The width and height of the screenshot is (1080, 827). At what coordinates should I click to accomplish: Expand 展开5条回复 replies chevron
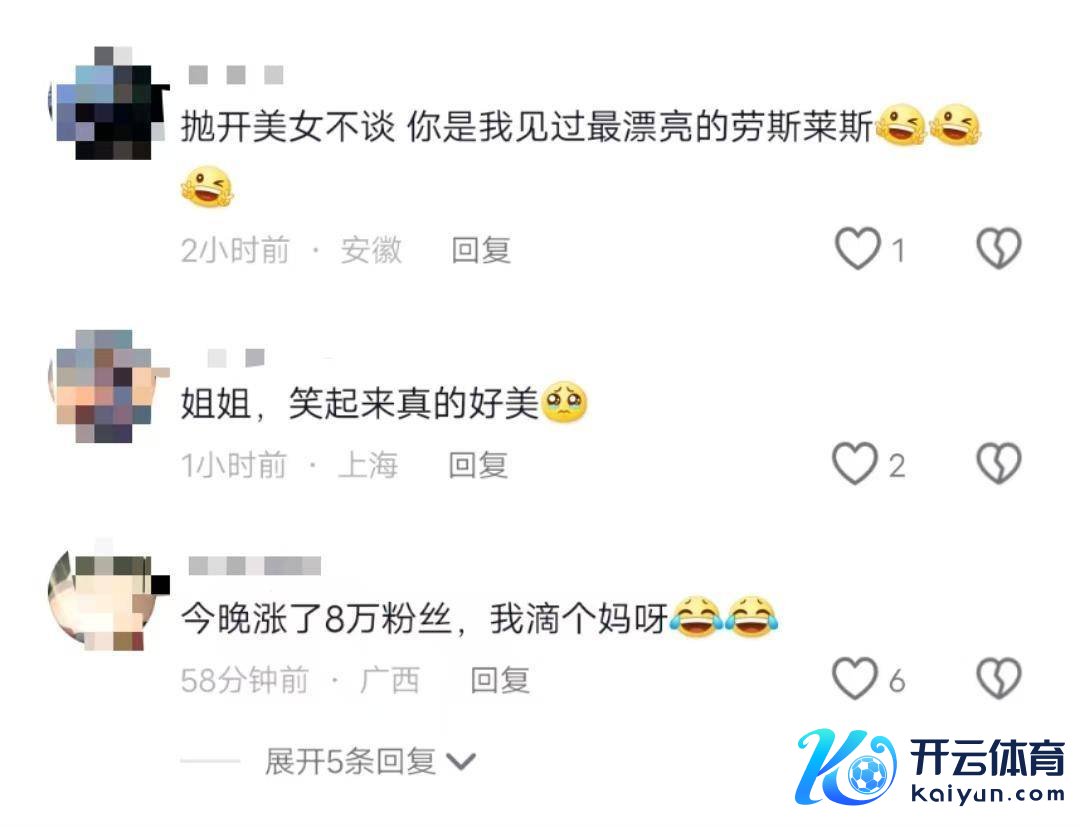coord(461,762)
